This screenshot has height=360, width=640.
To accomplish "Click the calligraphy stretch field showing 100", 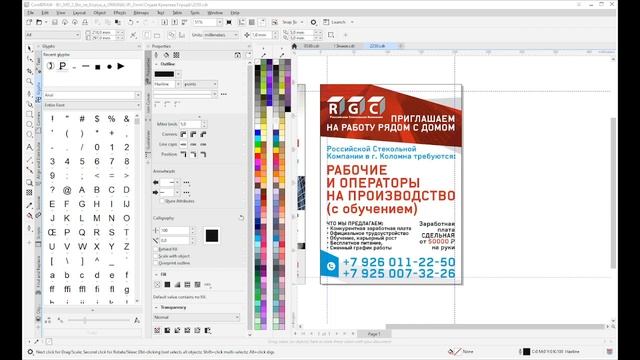I will coord(175,231).
